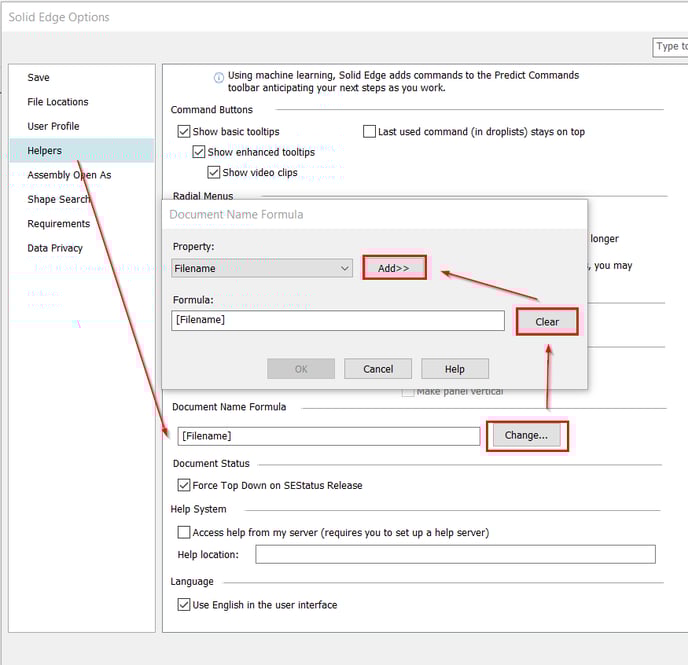Toggle Show basic tooltips checkbox
Viewport: 688px width, 665px height.
(184, 132)
